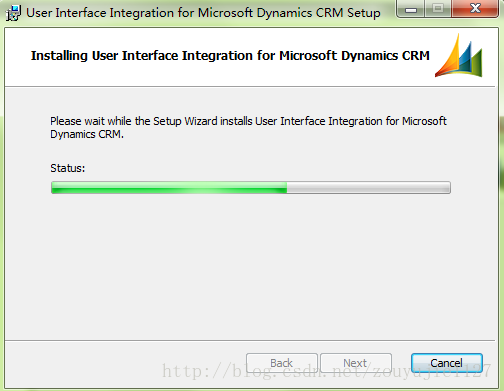Click the setup installer icon in title bar
504x391 pixels.
tap(13, 13)
